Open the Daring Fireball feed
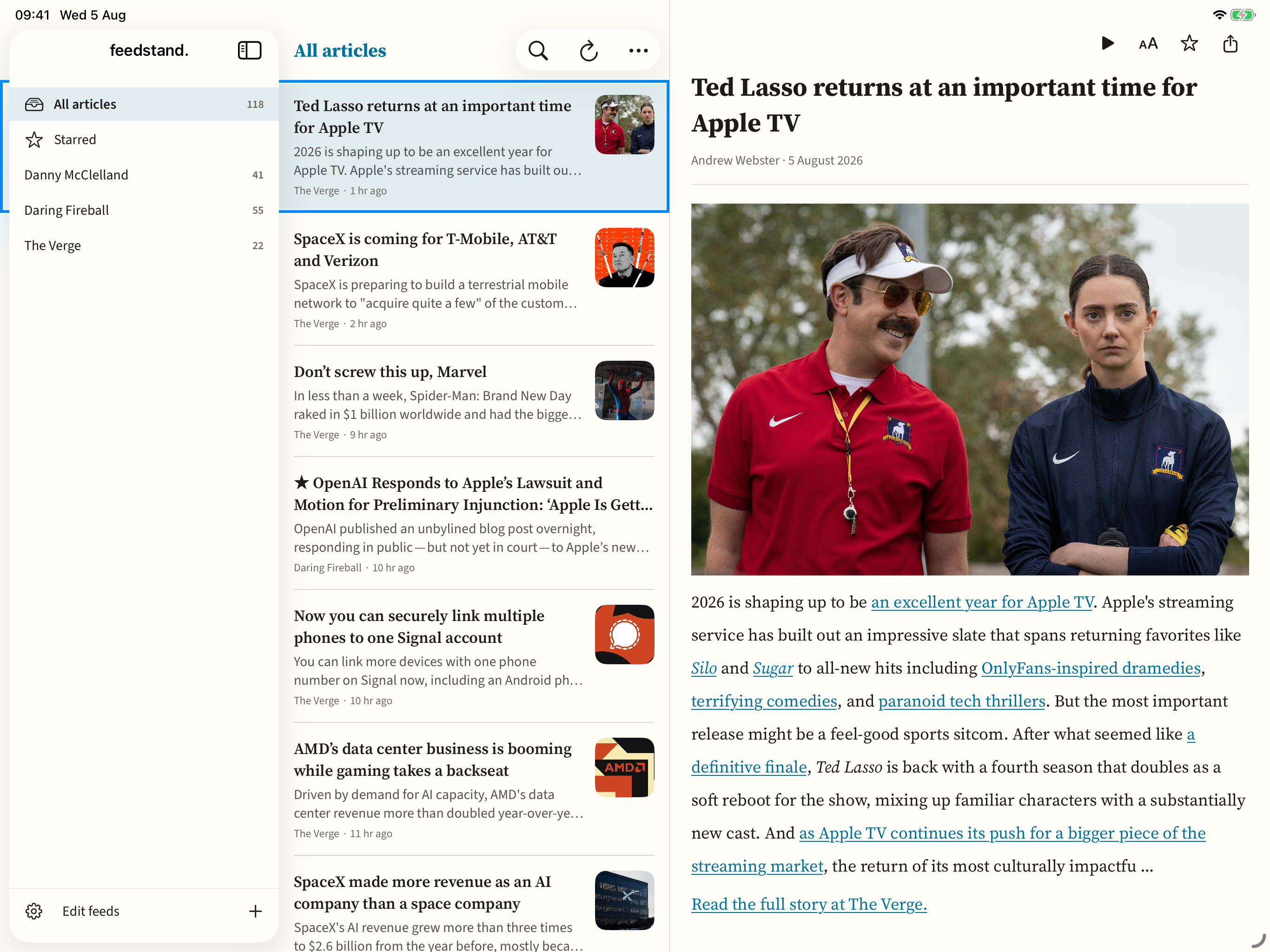 [x=144, y=210]
